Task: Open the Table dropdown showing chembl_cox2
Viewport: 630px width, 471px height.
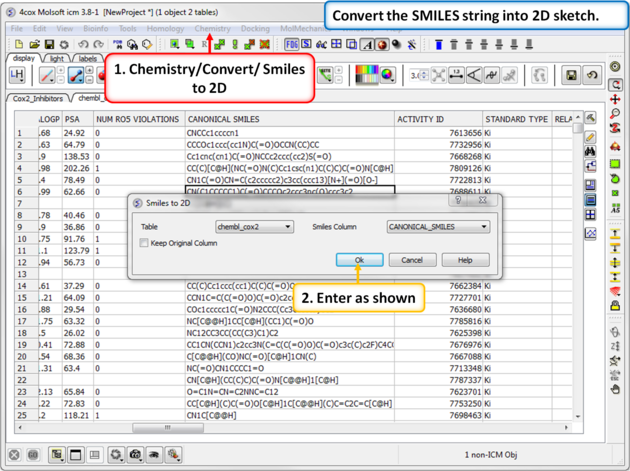Action: 254,227
